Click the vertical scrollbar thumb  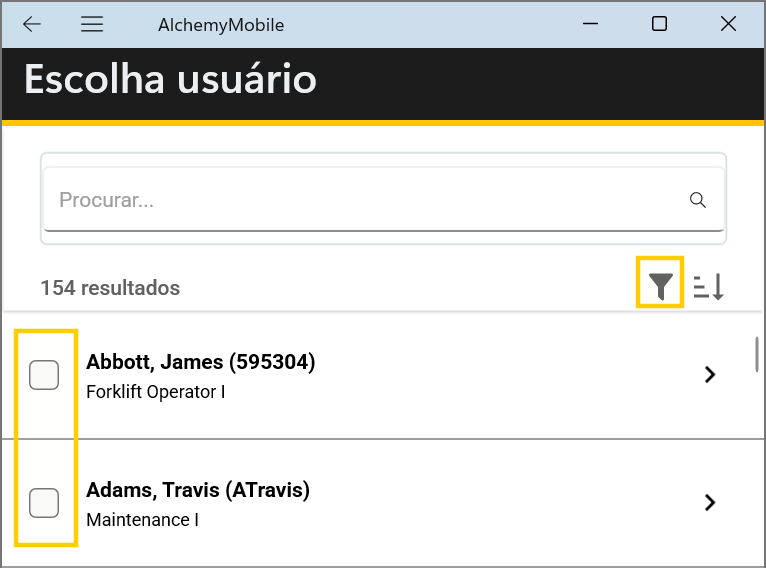click(757, 354)
